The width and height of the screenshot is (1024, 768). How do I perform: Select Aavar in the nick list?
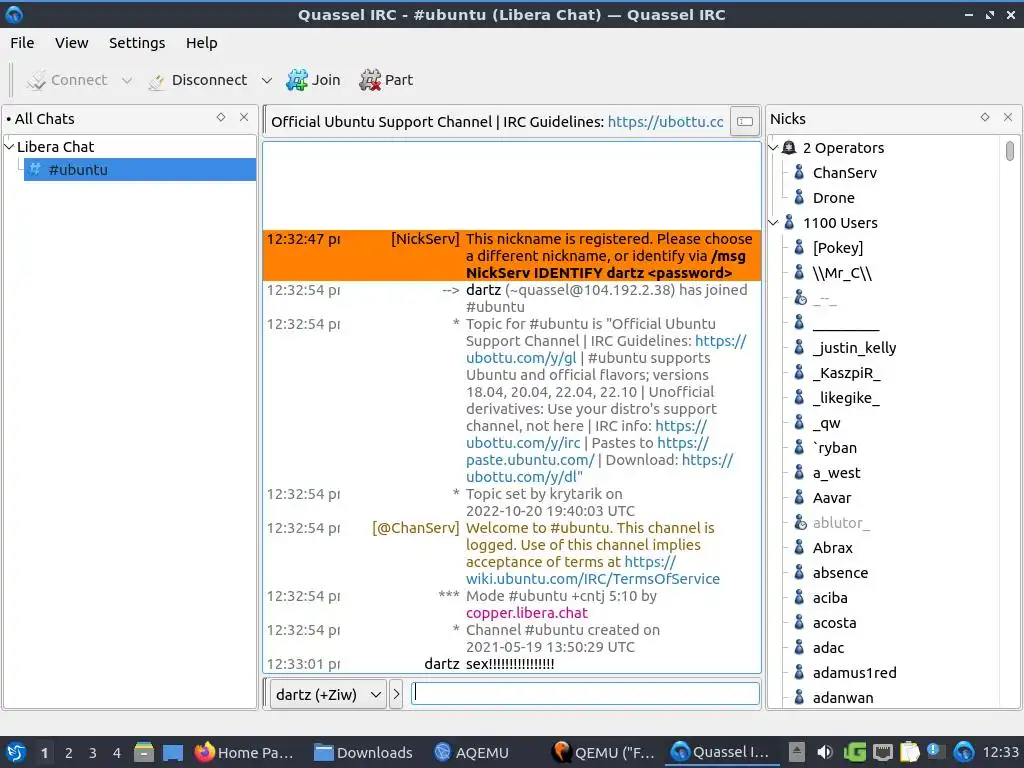(832, 498)
